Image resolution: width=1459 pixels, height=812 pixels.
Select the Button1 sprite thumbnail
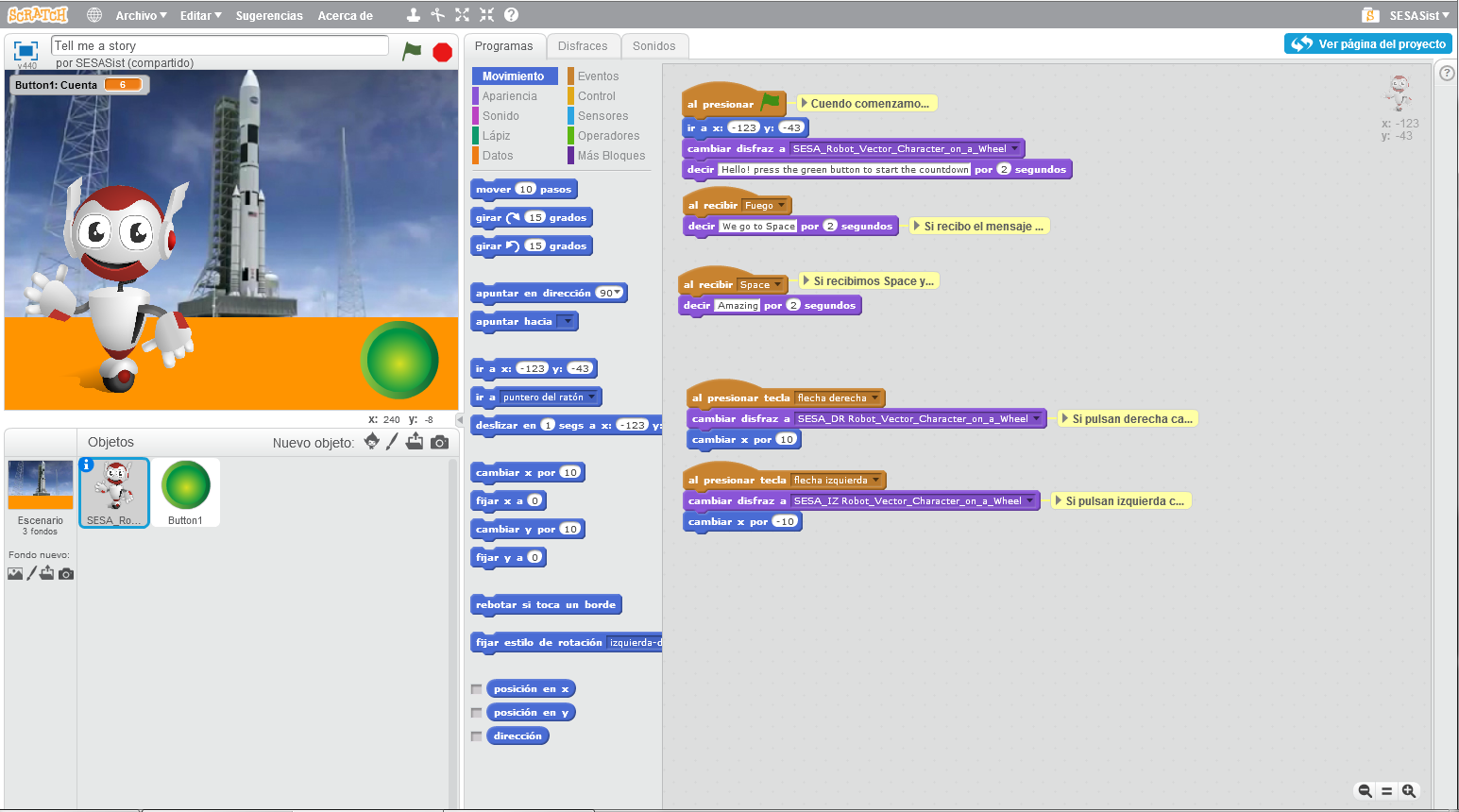coord(185,492)
